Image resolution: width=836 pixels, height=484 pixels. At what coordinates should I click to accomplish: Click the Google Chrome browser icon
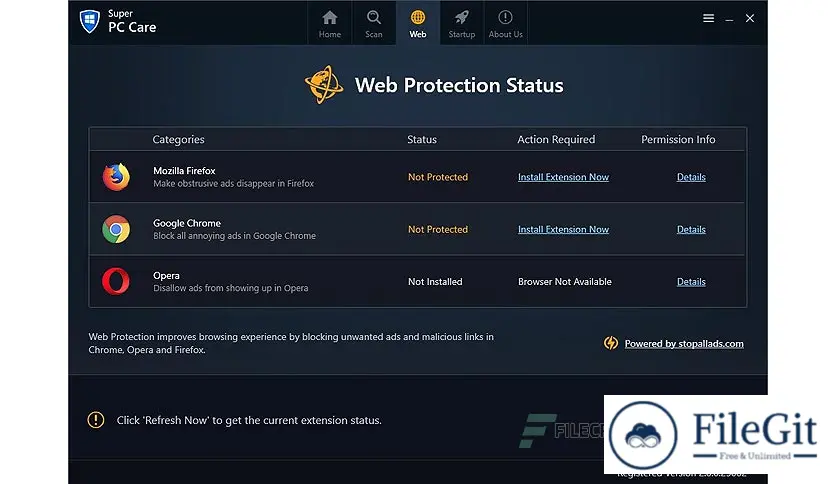116,229
